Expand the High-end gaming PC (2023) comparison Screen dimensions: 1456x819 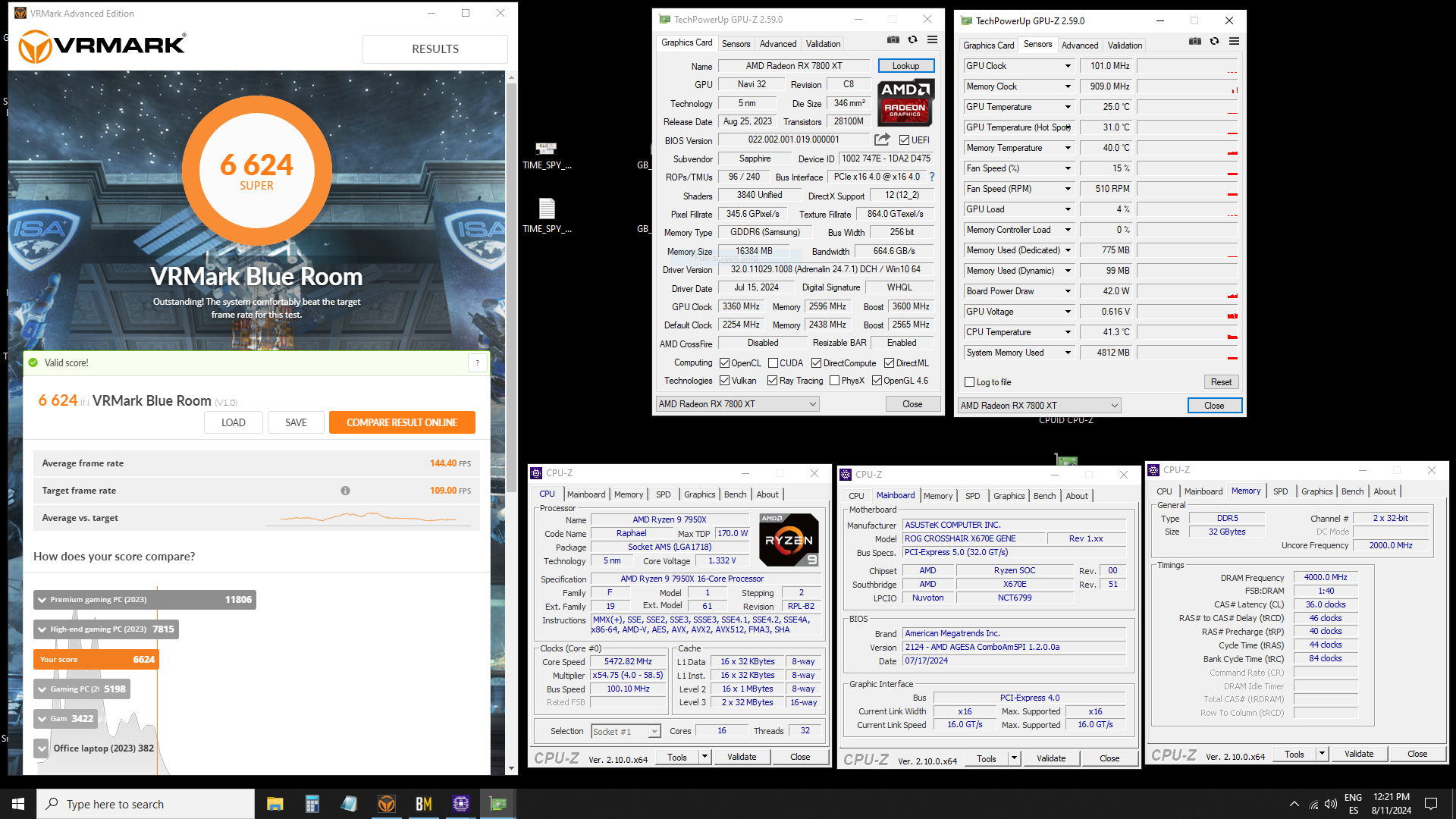point(42,629)
